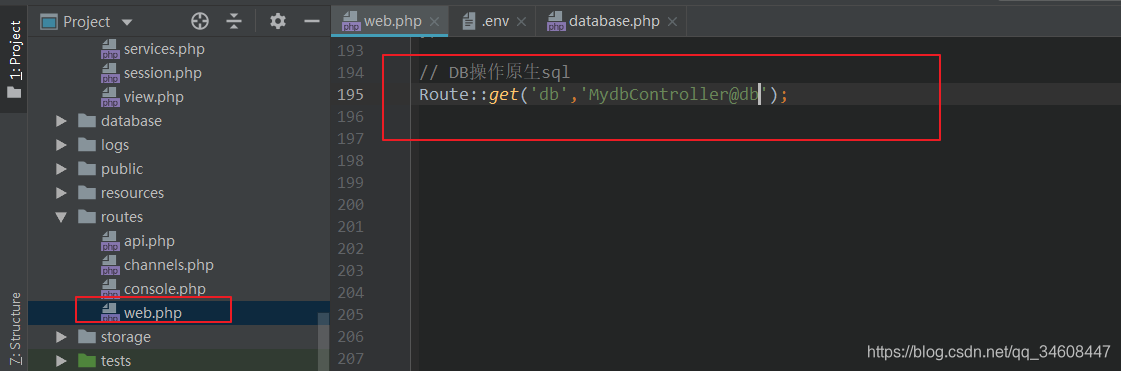Close the web.php tab

pyautogui.click(x=435, y=21)
